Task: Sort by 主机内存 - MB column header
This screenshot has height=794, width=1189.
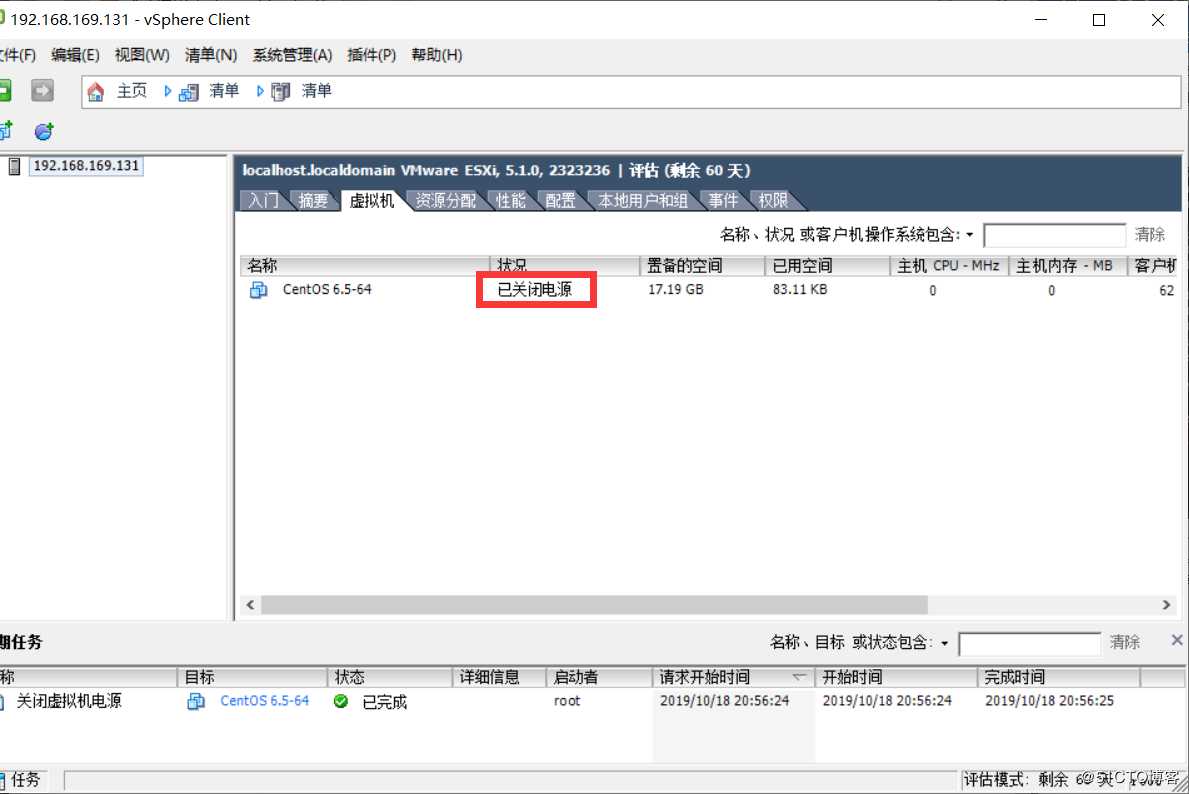Action: click(x=1068, y=265)
